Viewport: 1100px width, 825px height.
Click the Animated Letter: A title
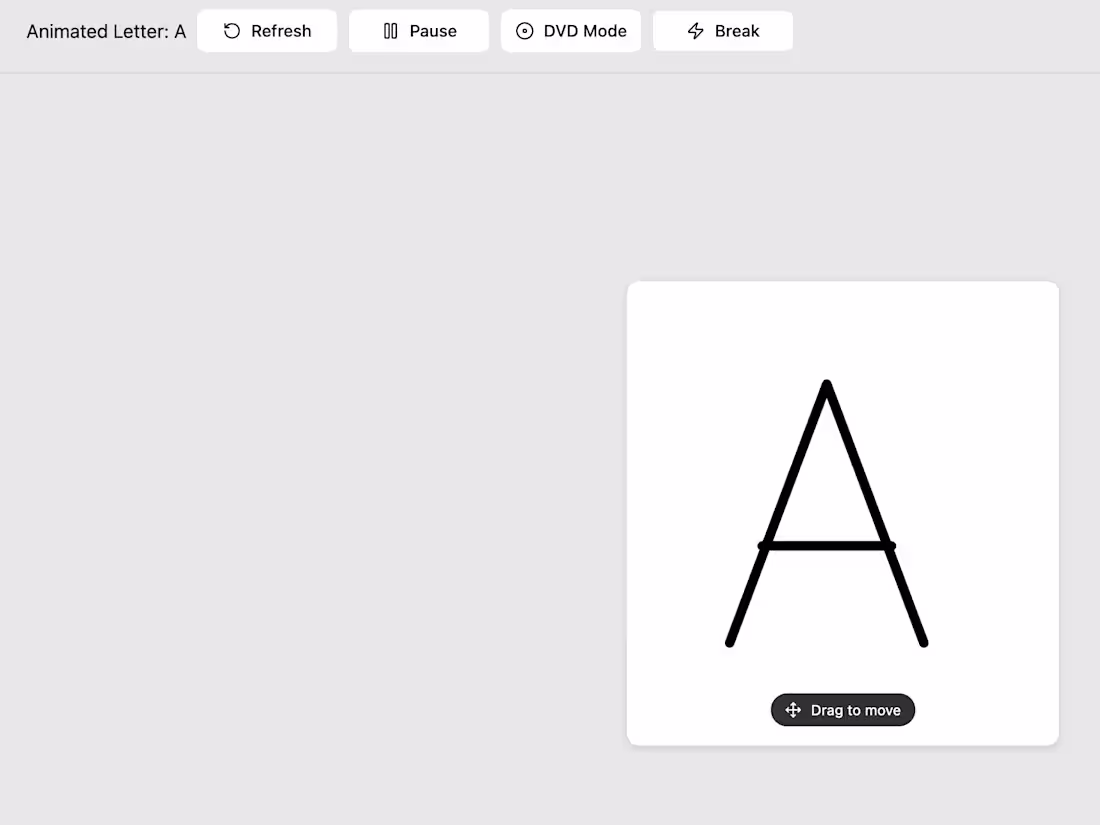point(105,31)
